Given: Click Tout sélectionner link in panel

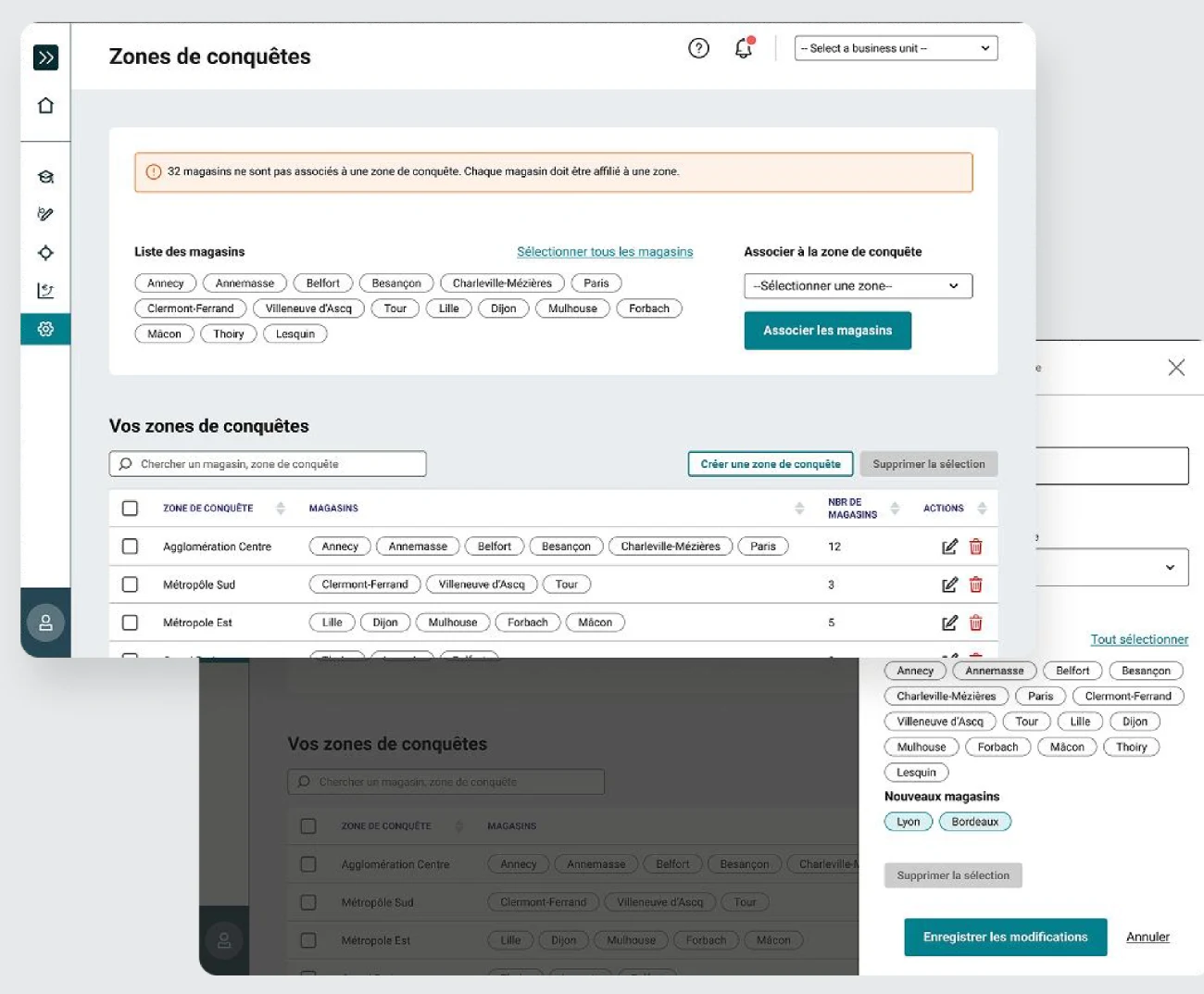Looking at the screenshot, I should click(x=1139, y=639).
